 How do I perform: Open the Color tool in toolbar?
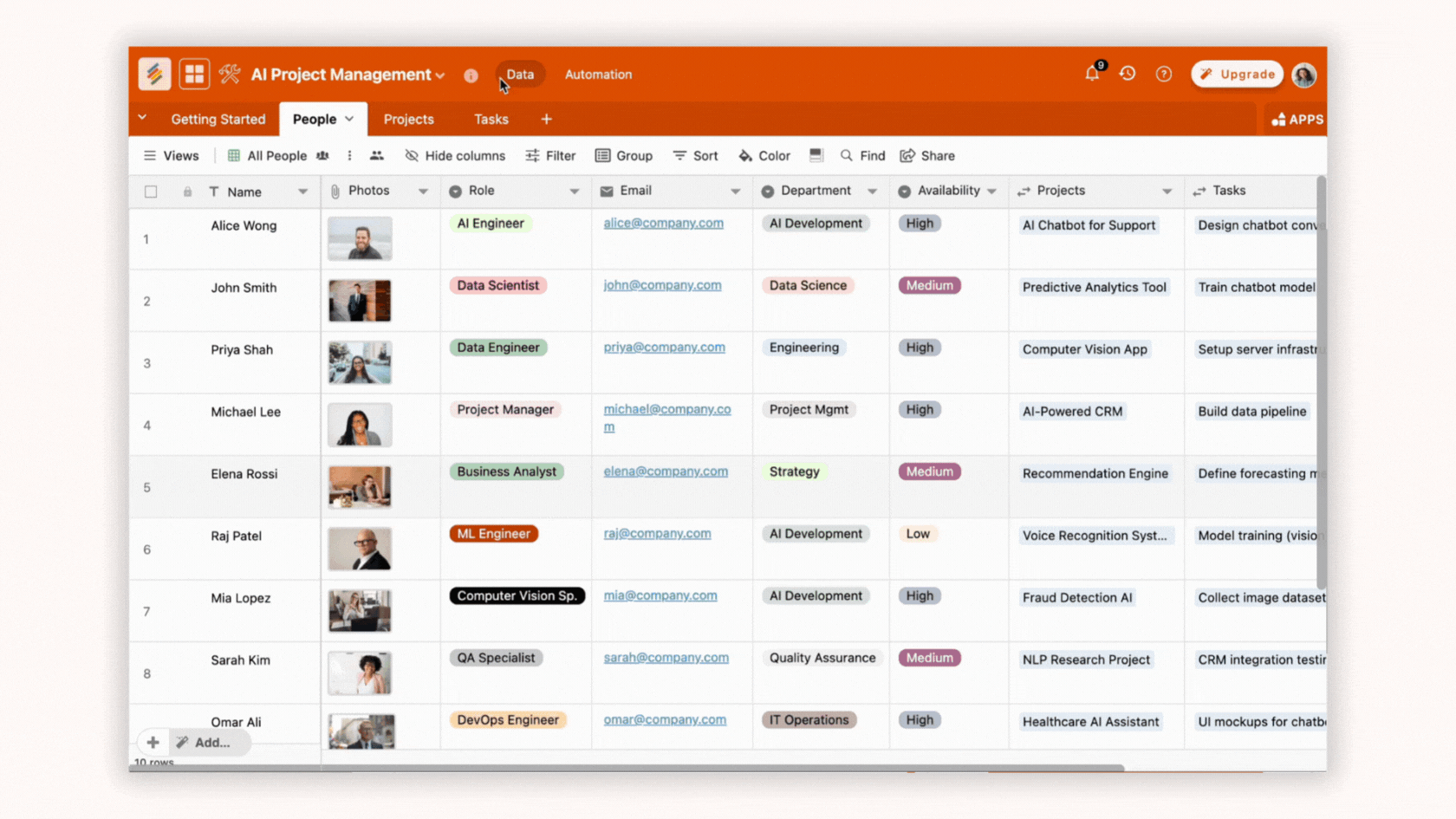[764, 156]
